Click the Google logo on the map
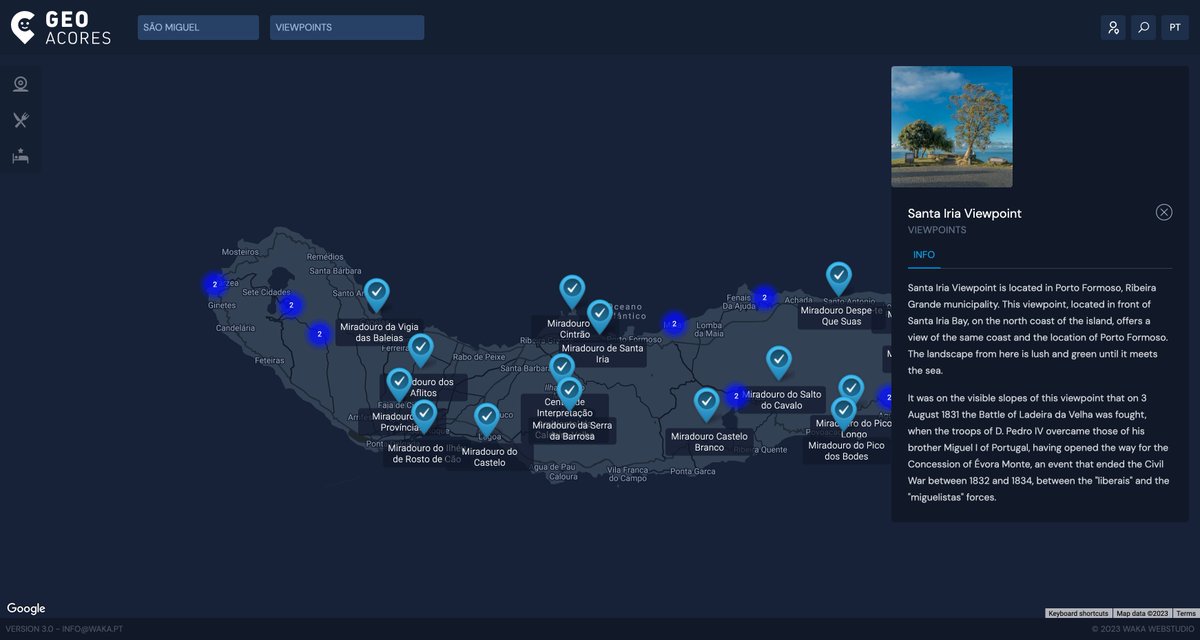Image resolution: width=1200 pixels, height=640 pixels. coord(26,608)
